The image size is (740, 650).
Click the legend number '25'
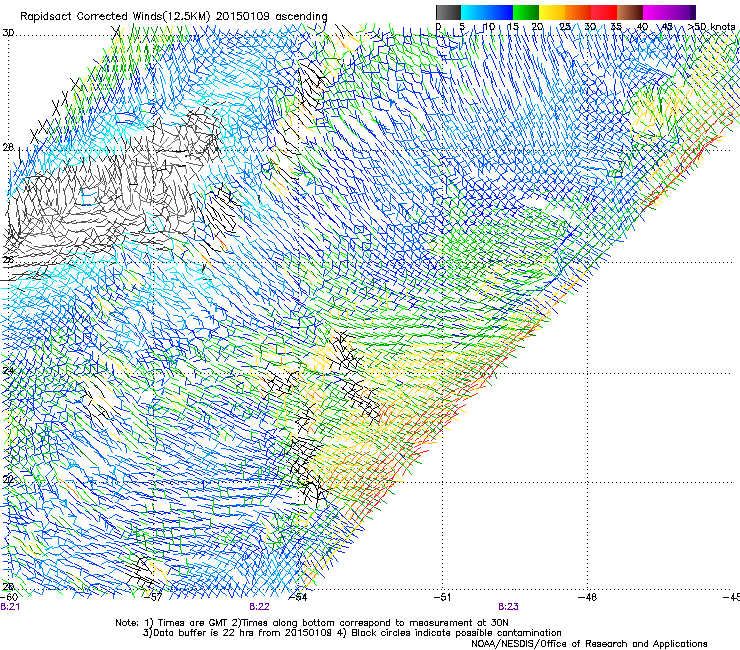[x=565, y=26]
